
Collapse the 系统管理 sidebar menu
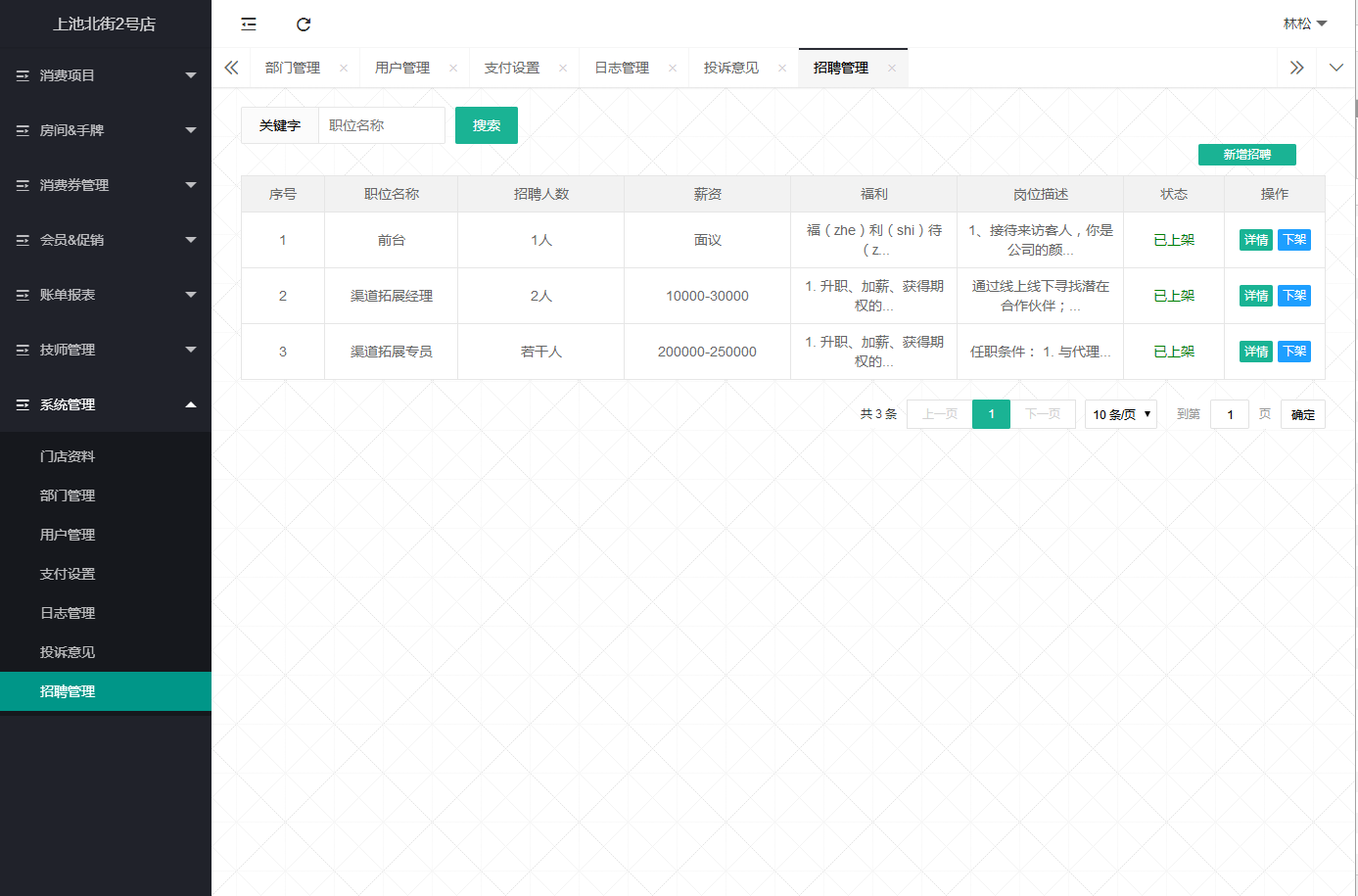pos(106,404)
